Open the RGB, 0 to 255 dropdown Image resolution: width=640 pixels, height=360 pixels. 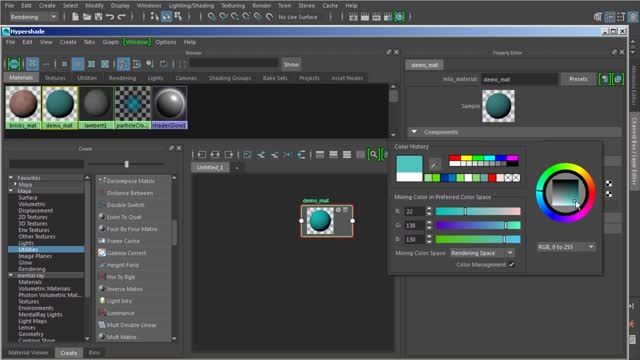565,247
